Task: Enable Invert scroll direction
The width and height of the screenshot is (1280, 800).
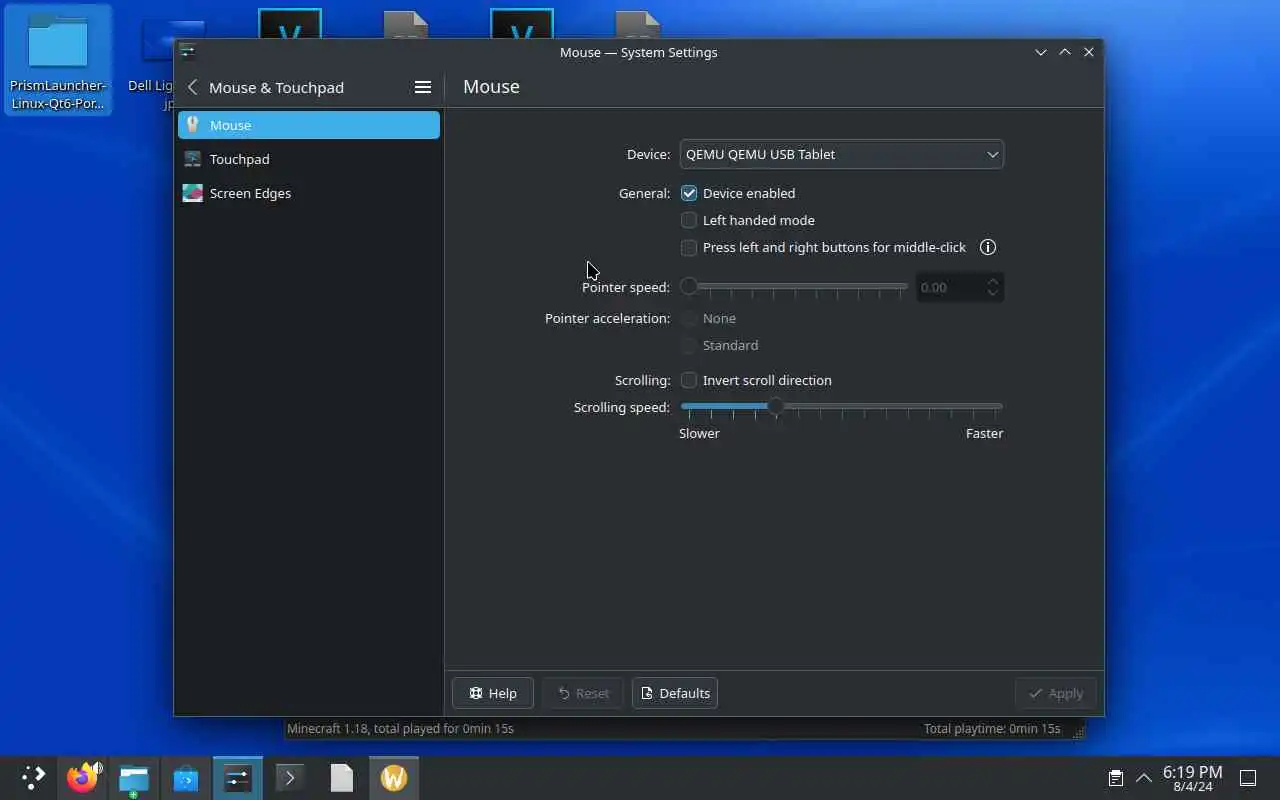Action: click(689, 380)
